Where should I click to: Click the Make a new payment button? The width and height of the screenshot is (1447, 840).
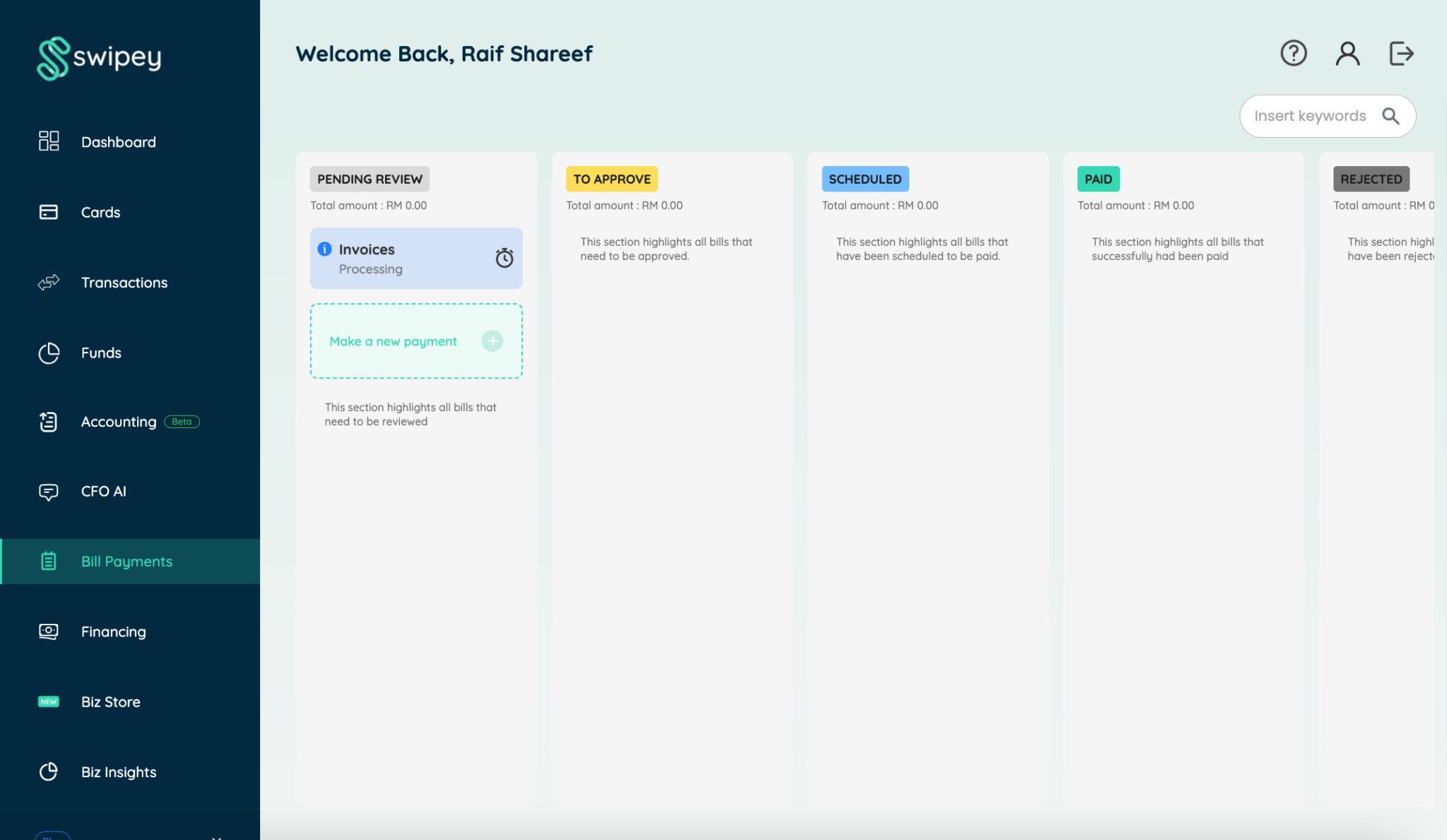(415, 341)
